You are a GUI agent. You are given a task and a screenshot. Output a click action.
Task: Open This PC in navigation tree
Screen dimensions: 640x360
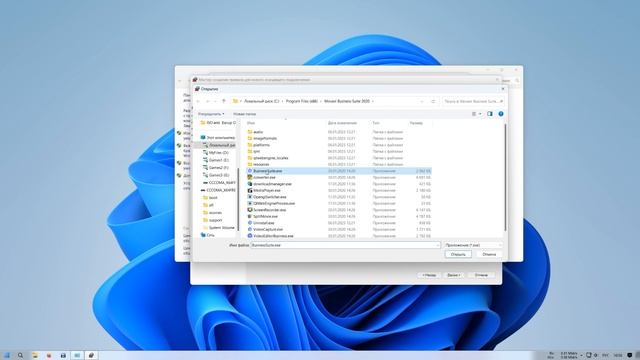(218, 138)
